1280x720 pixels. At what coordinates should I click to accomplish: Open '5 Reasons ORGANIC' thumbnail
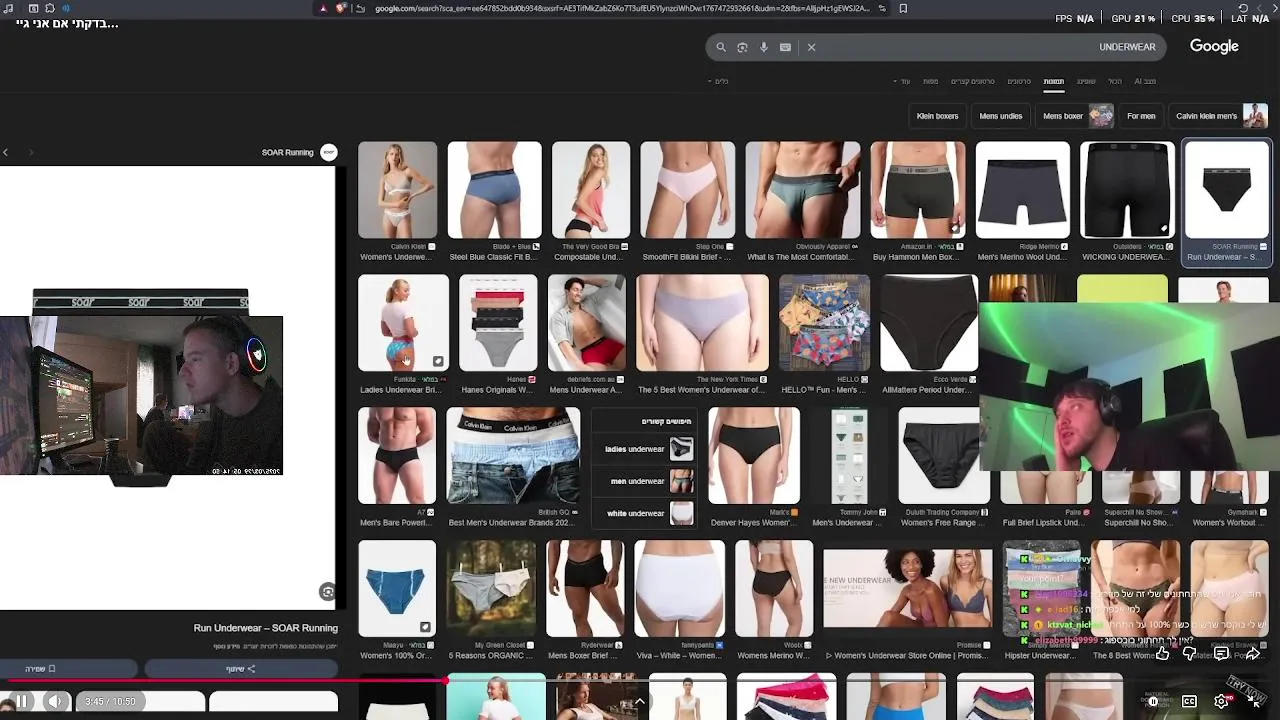pyautogui.click(x=491, y=589)
